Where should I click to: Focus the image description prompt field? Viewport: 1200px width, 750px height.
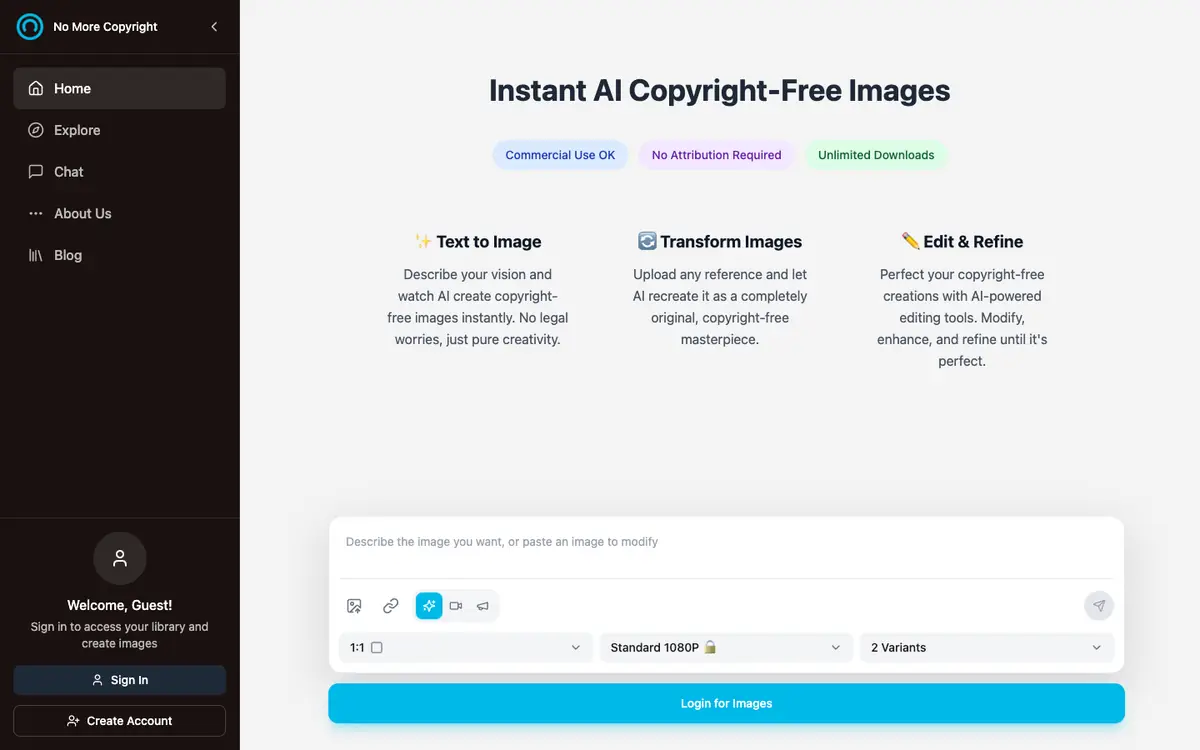727,548
